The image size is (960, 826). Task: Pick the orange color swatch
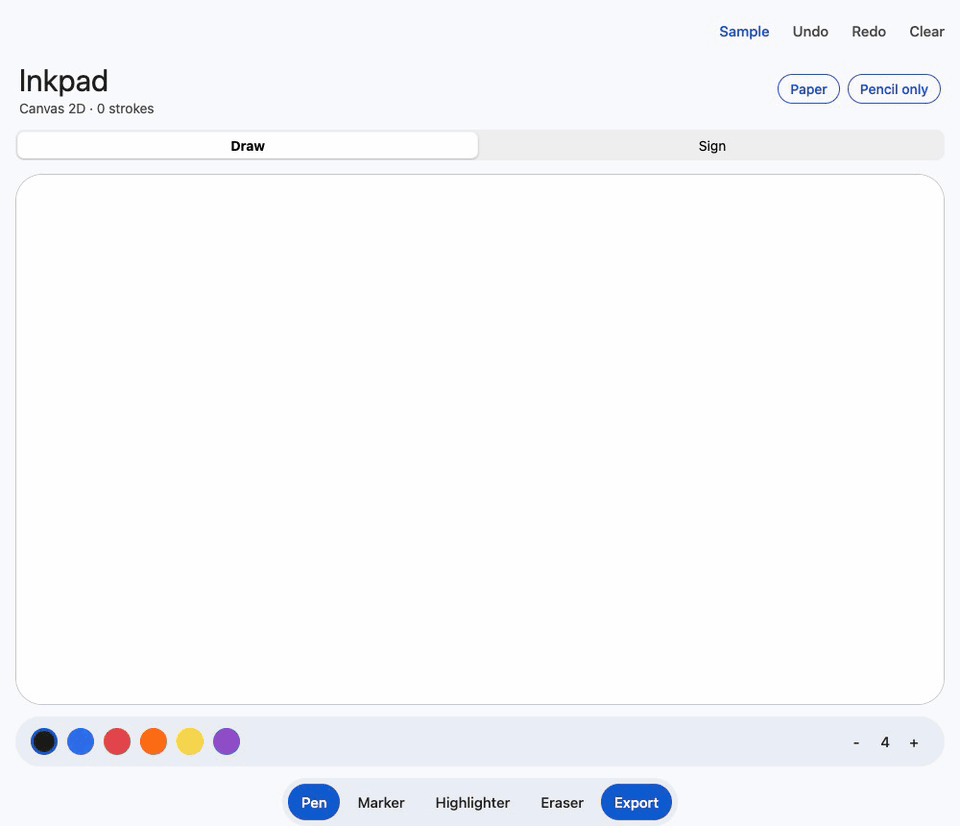[x=154, y=742]
